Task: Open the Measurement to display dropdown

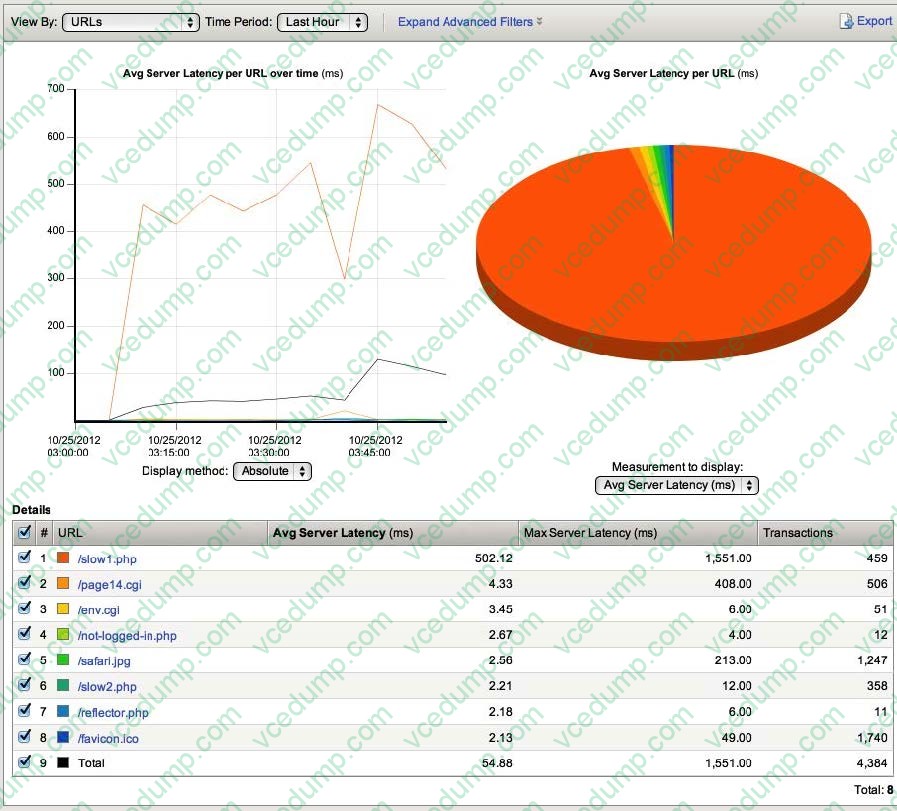Action: pyautogui.click(x=676, y=485)
